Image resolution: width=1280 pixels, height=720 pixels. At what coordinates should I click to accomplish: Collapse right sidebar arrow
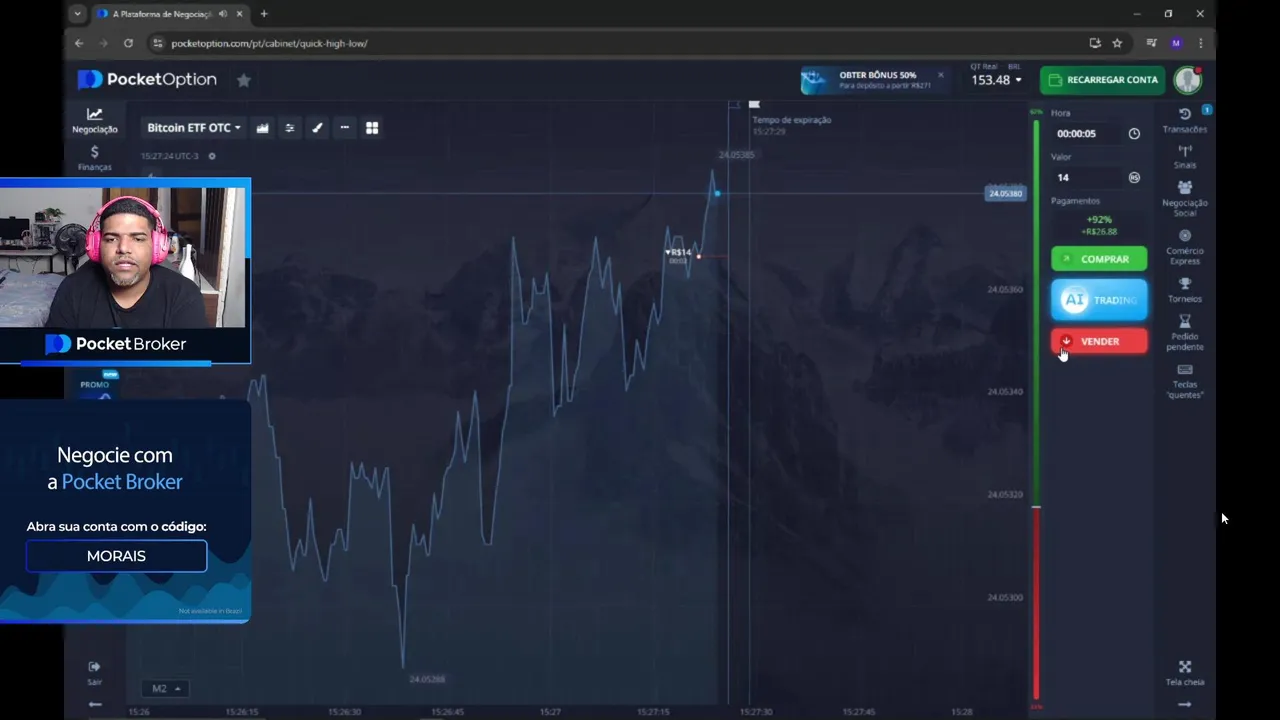pos(1185,705)
